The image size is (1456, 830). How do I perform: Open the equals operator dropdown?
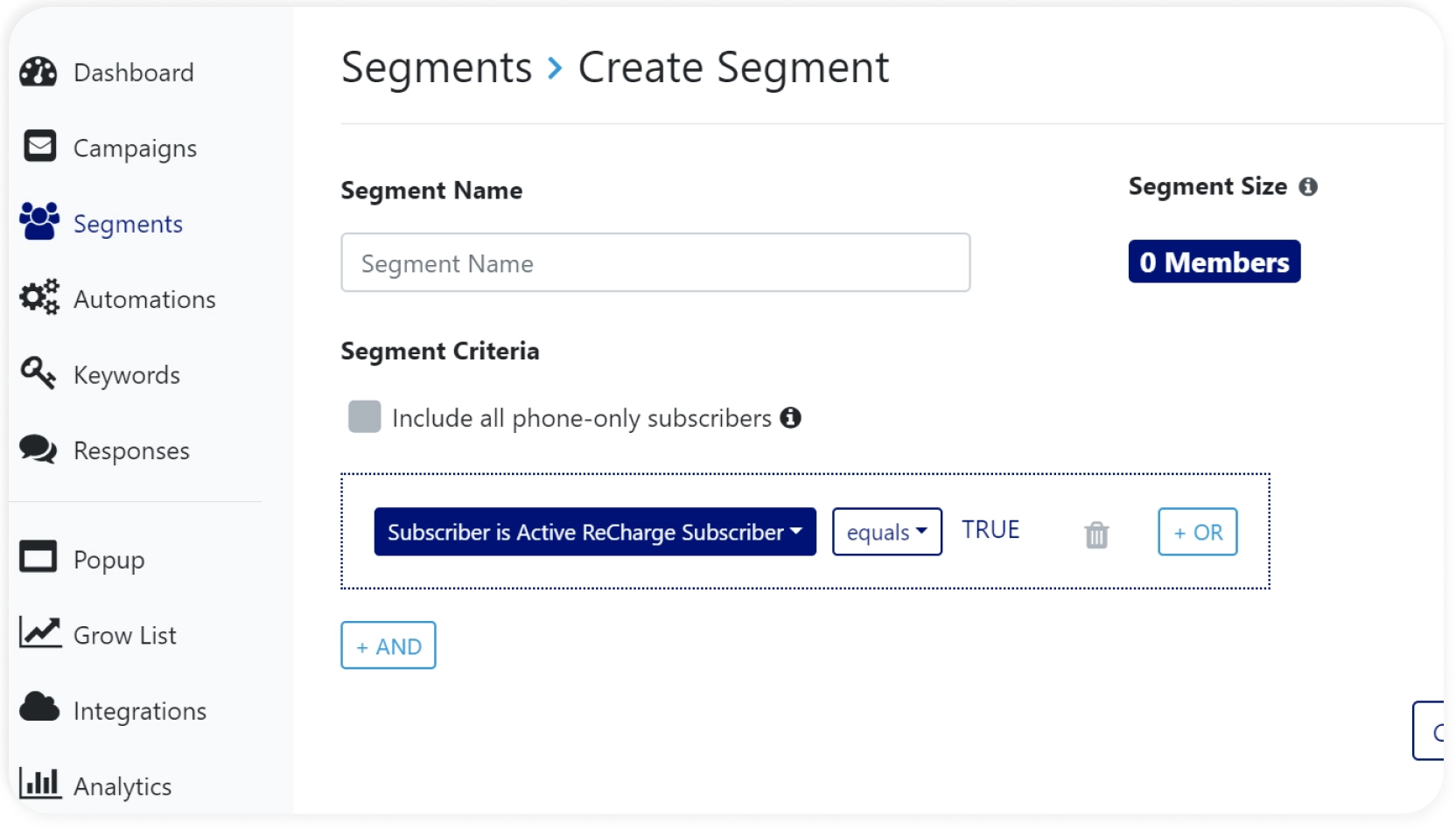click(886, 532)
